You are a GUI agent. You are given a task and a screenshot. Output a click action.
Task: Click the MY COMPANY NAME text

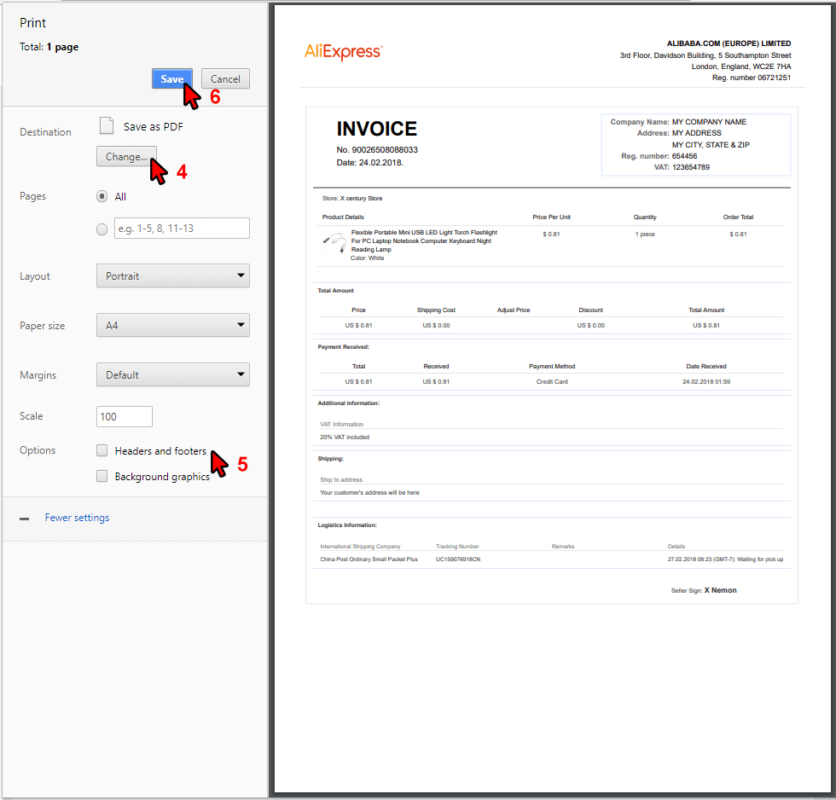pos(709,122)
